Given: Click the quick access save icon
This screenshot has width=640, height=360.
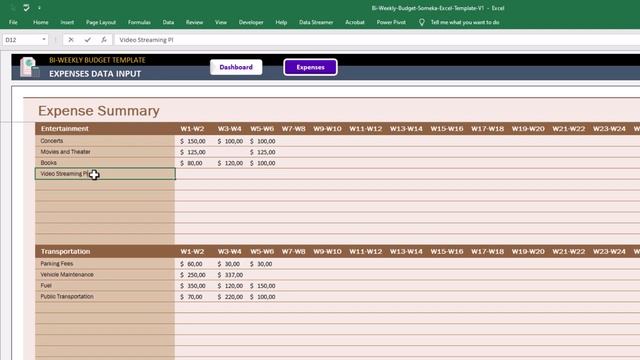Looking at the screenshot, I should pyautogui.click(x=26, y=8).
